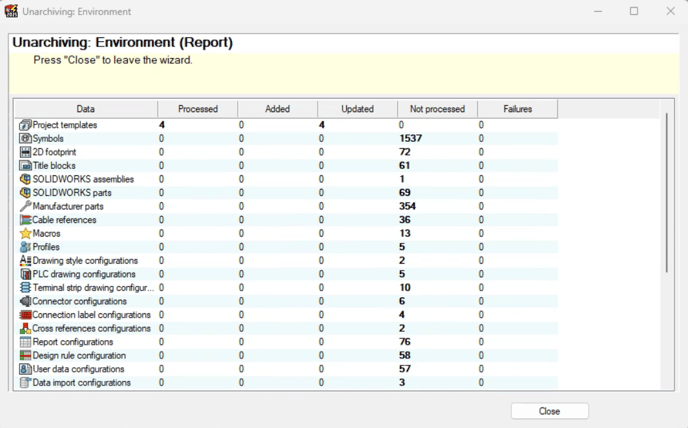Viewport: 688px width, 428px height.
Task: Sort by the Data column header
Action: click(x=86, y=109)
